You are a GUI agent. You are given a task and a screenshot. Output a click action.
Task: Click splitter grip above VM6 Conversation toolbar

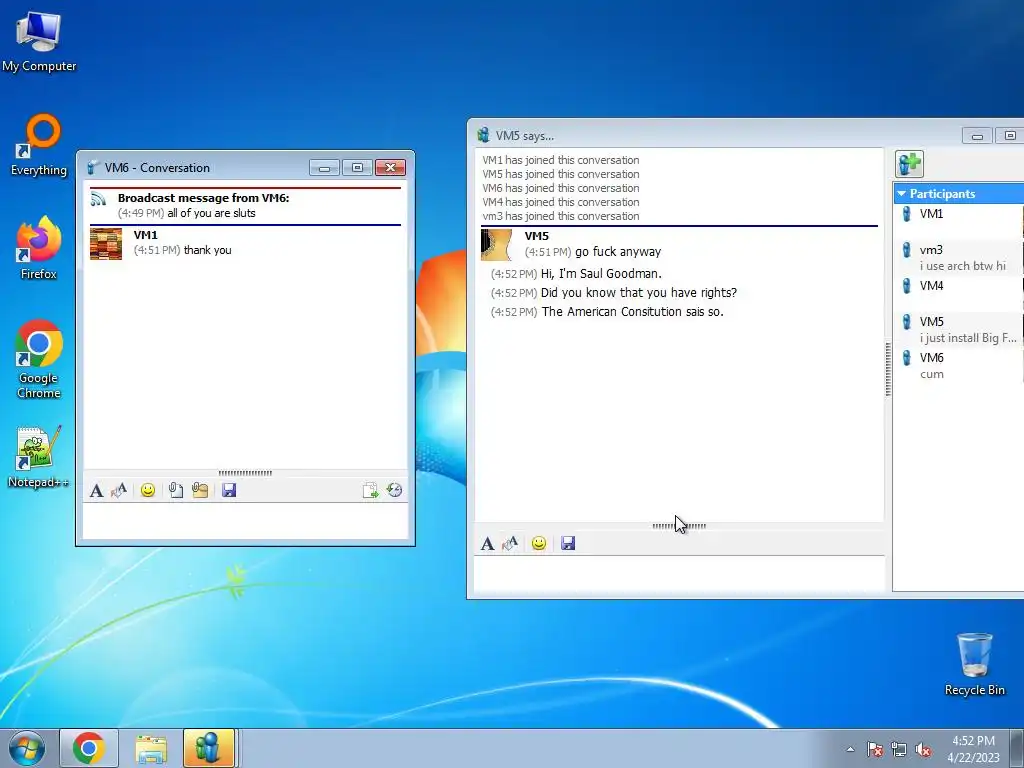(x=245, y=473)
